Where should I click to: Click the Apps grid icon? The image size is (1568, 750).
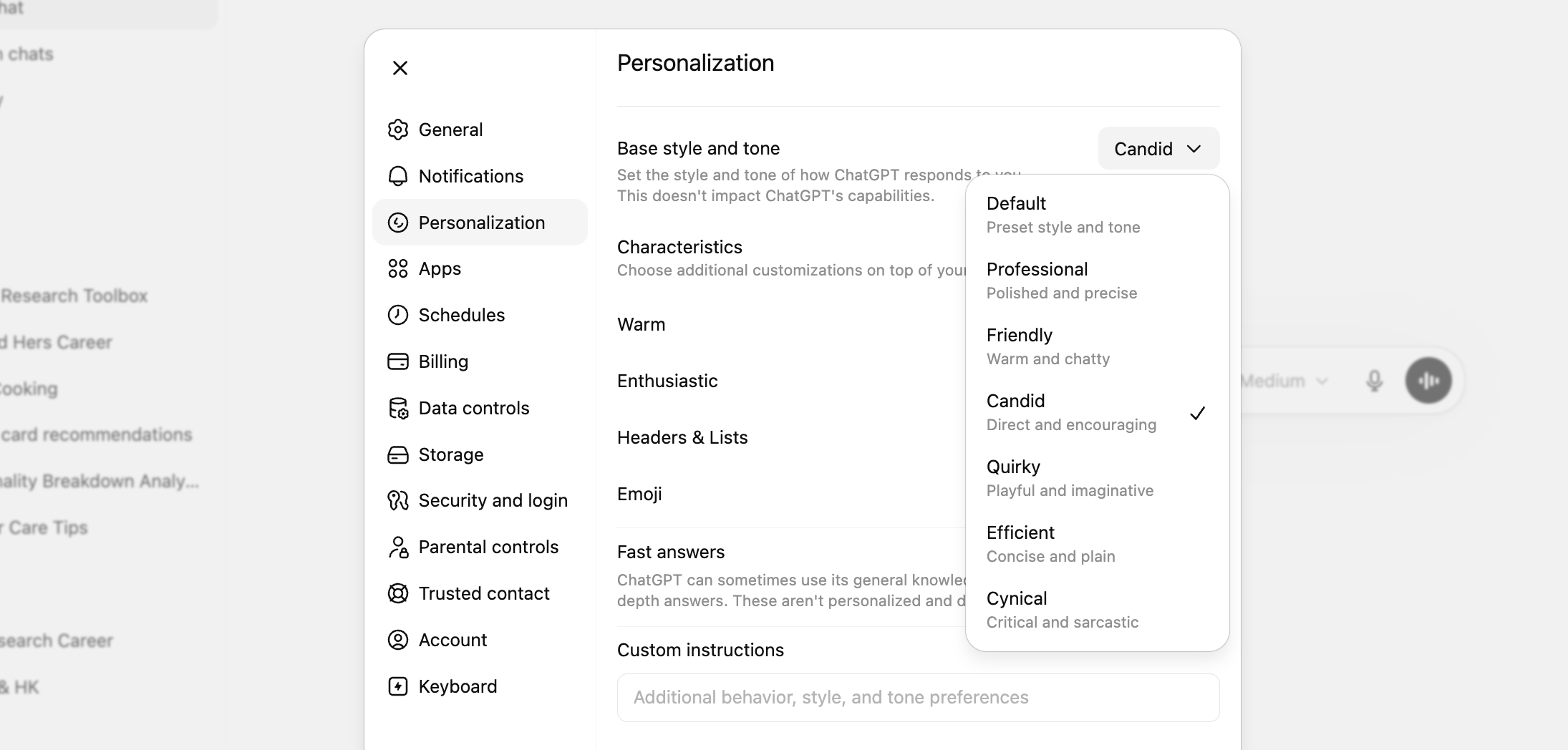click(398, 268)
